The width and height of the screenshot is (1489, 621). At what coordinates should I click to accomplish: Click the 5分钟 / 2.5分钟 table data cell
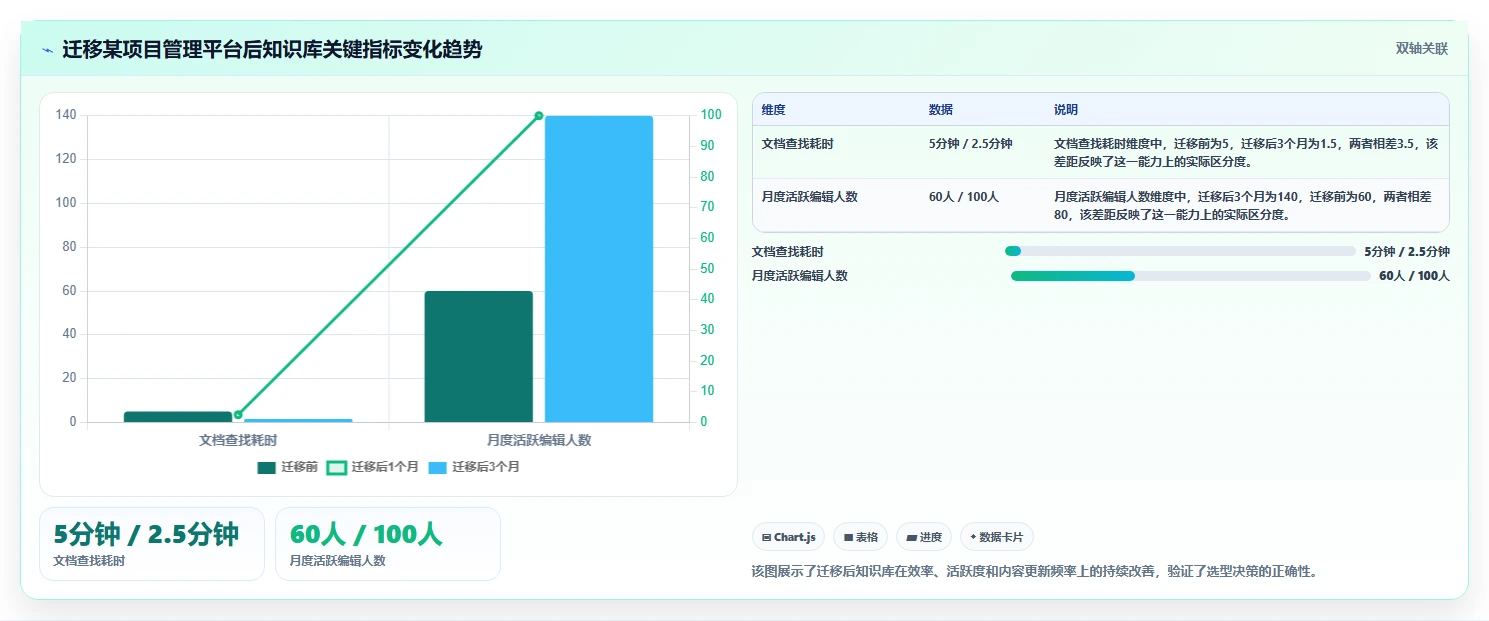(970, 144)
